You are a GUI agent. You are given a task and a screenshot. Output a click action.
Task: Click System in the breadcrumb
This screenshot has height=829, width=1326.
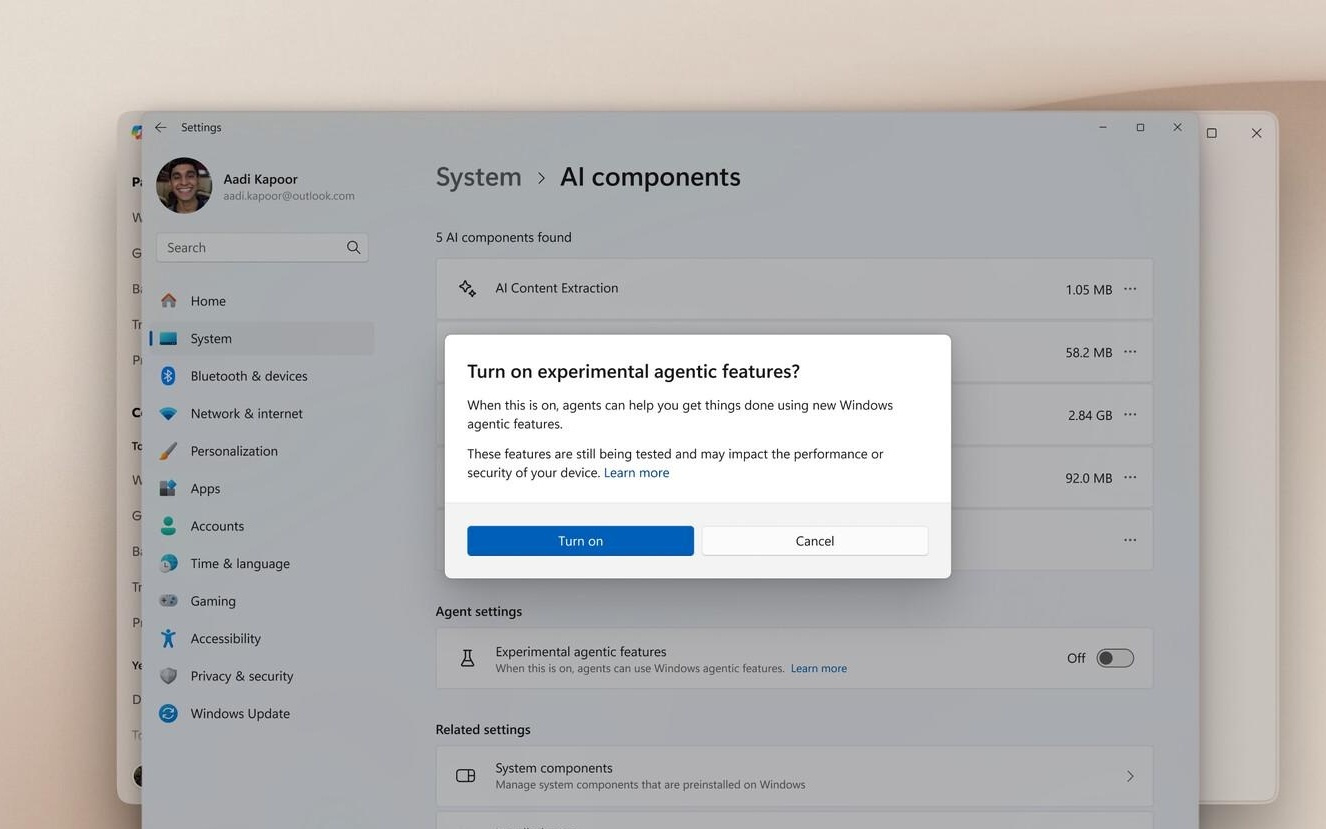coord(478,177)
